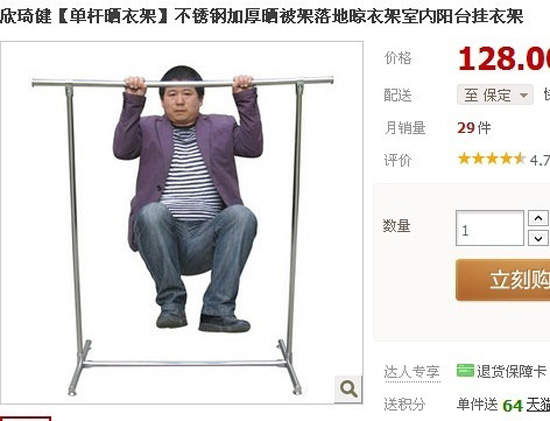Open the 退货保障卡 text link

tap(512, 371)
